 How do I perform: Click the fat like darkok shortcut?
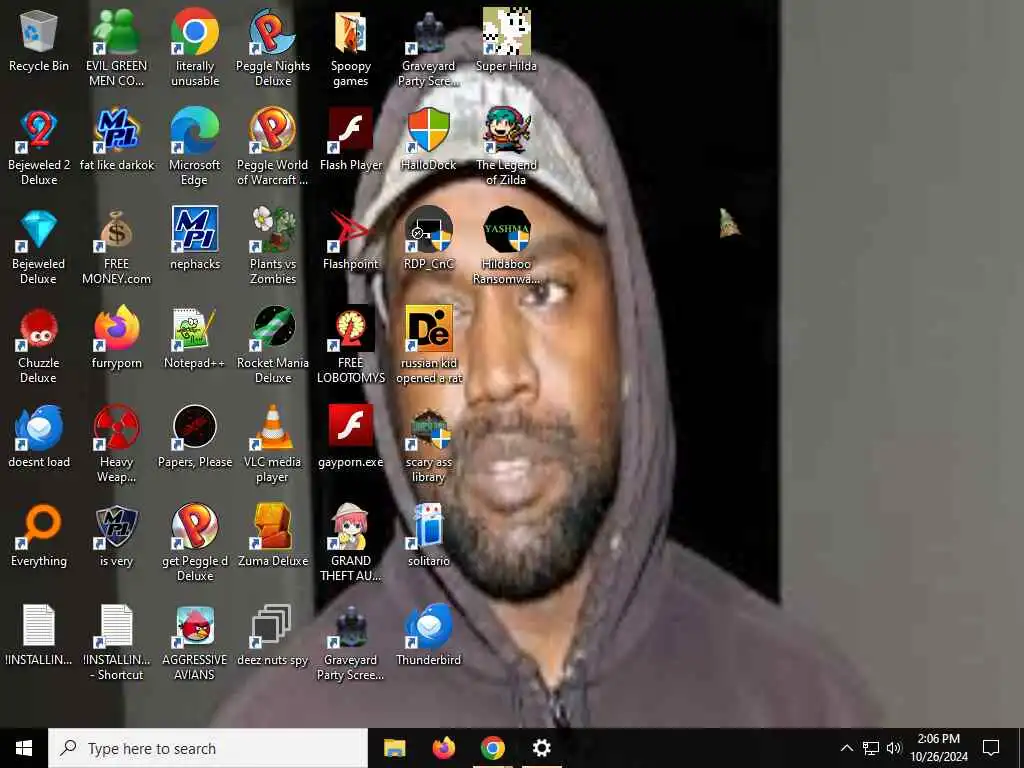[116, 131]
